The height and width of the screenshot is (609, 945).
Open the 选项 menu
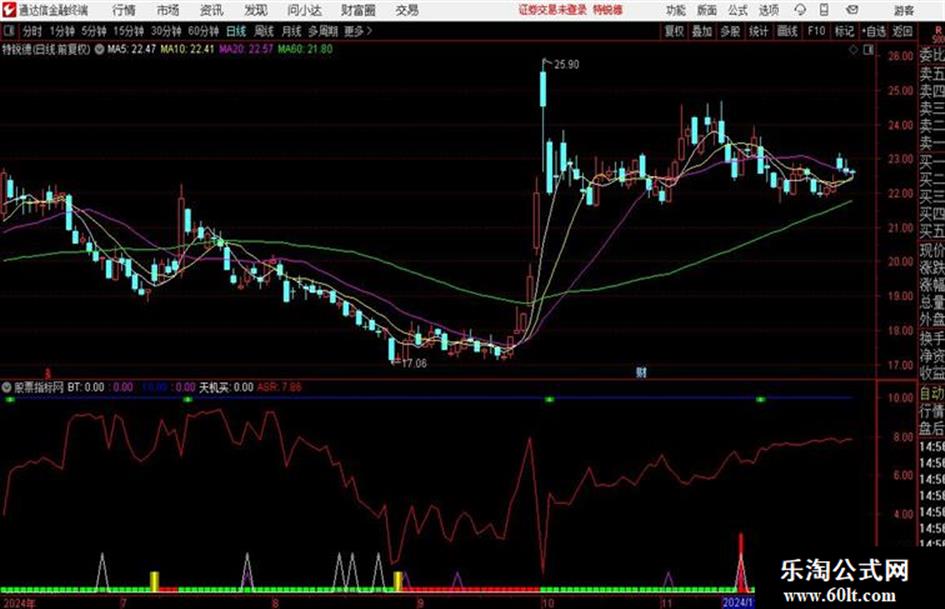tap(768, 10)
